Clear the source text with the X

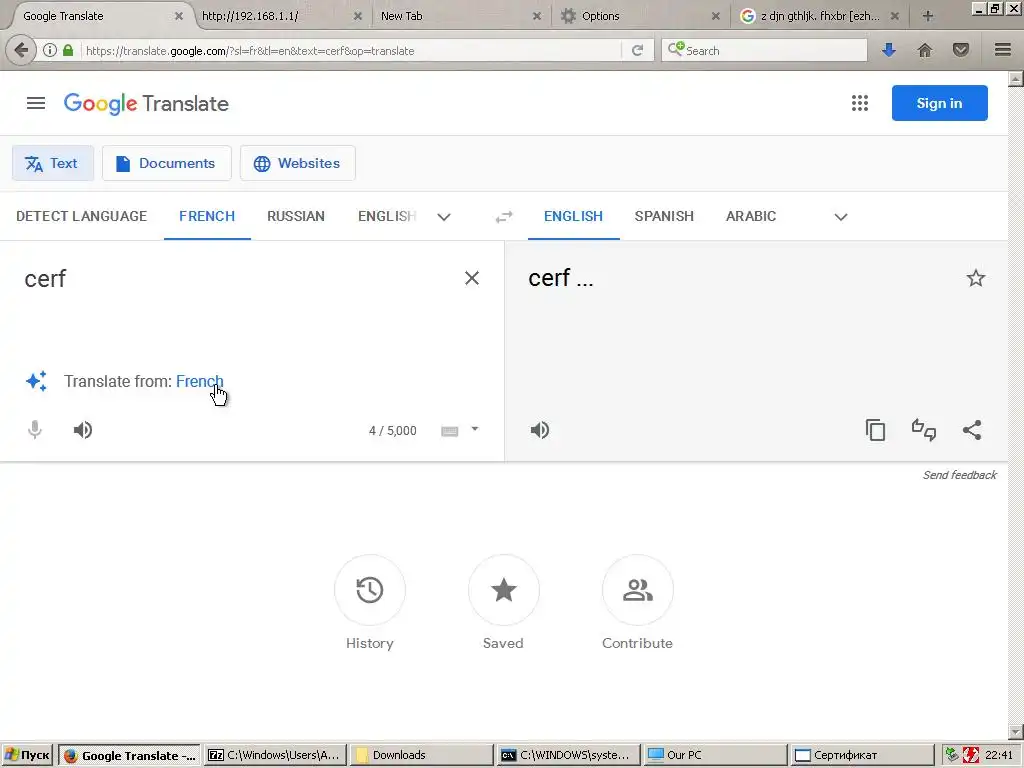[472, 278]
